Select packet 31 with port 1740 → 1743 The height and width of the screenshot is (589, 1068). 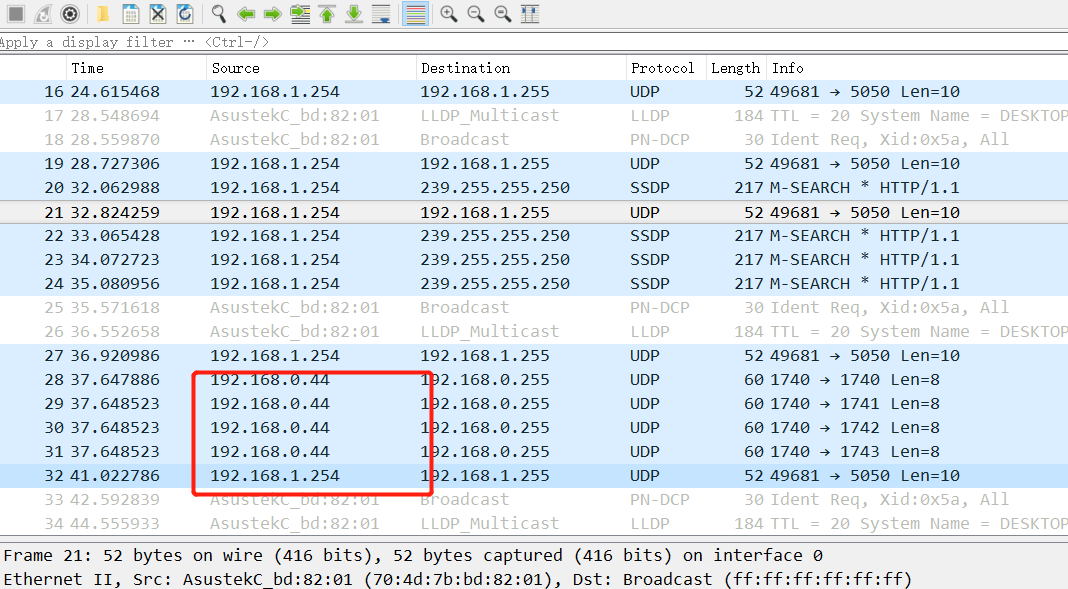[x=534, y=451]
